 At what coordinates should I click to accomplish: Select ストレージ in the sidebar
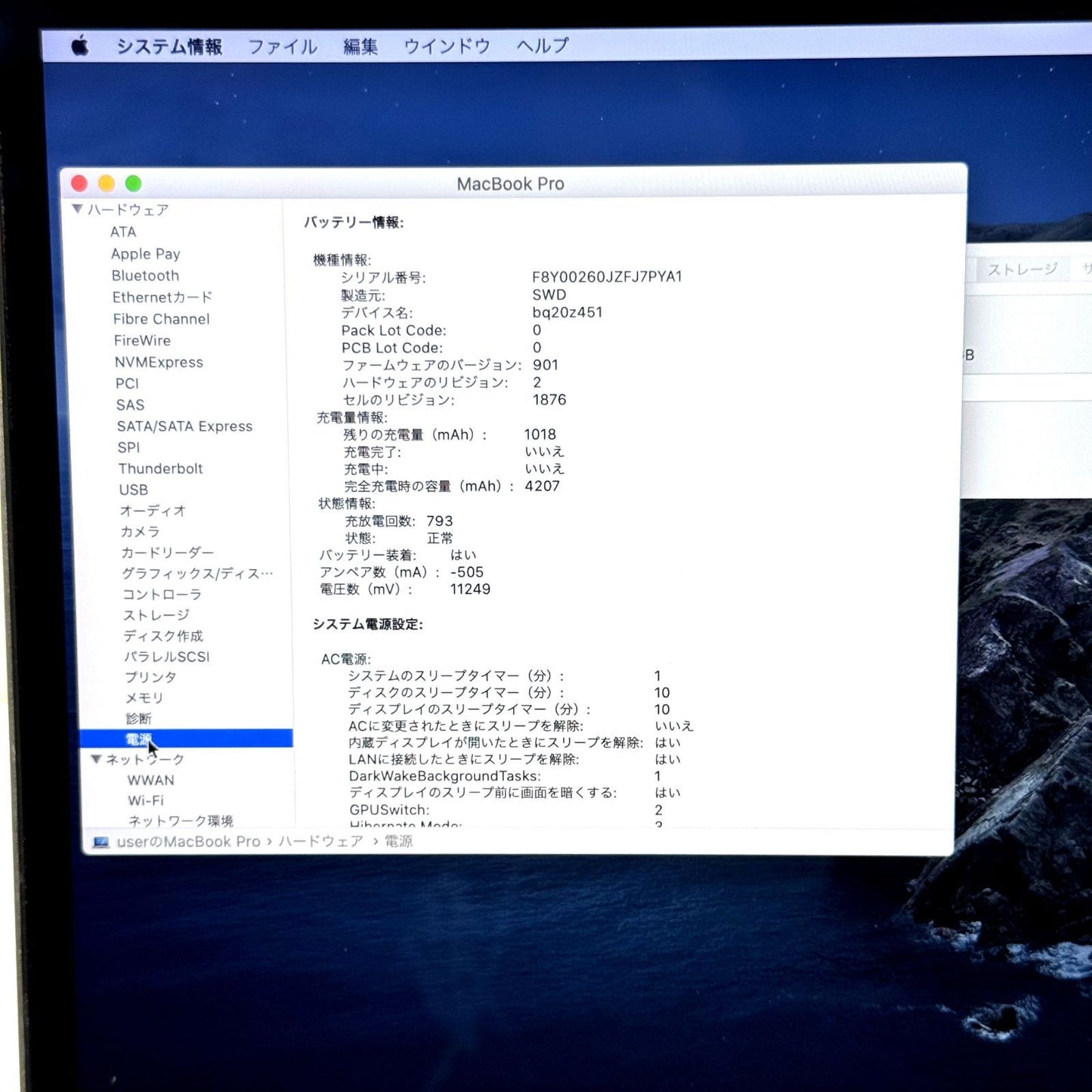(x=156, y=615)
